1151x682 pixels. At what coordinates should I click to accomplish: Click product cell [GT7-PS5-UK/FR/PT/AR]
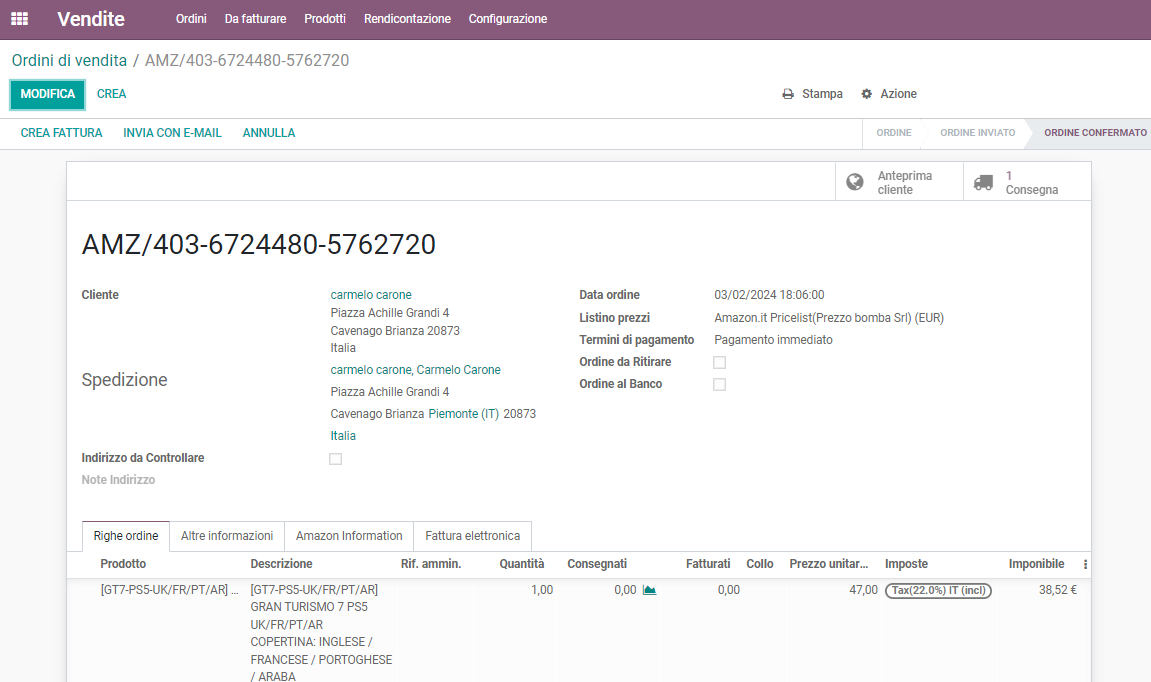coord(170,590)
